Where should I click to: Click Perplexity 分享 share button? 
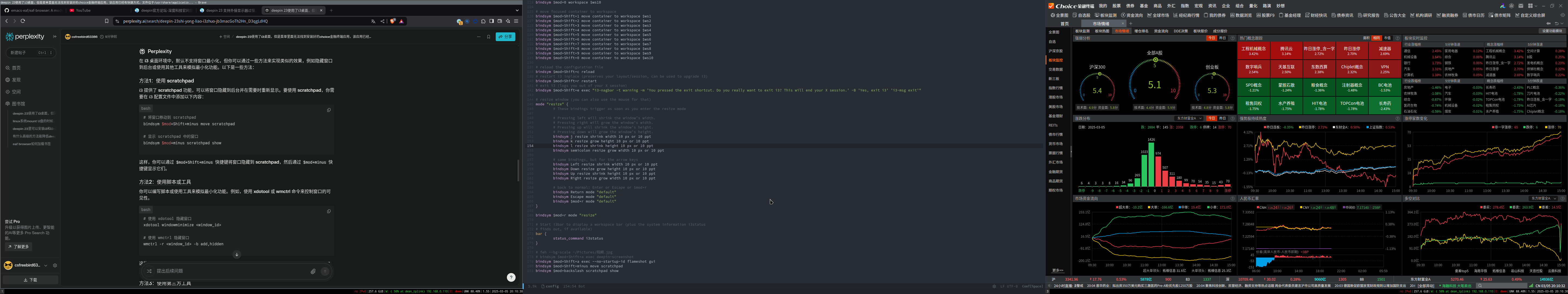pos(505,36)
